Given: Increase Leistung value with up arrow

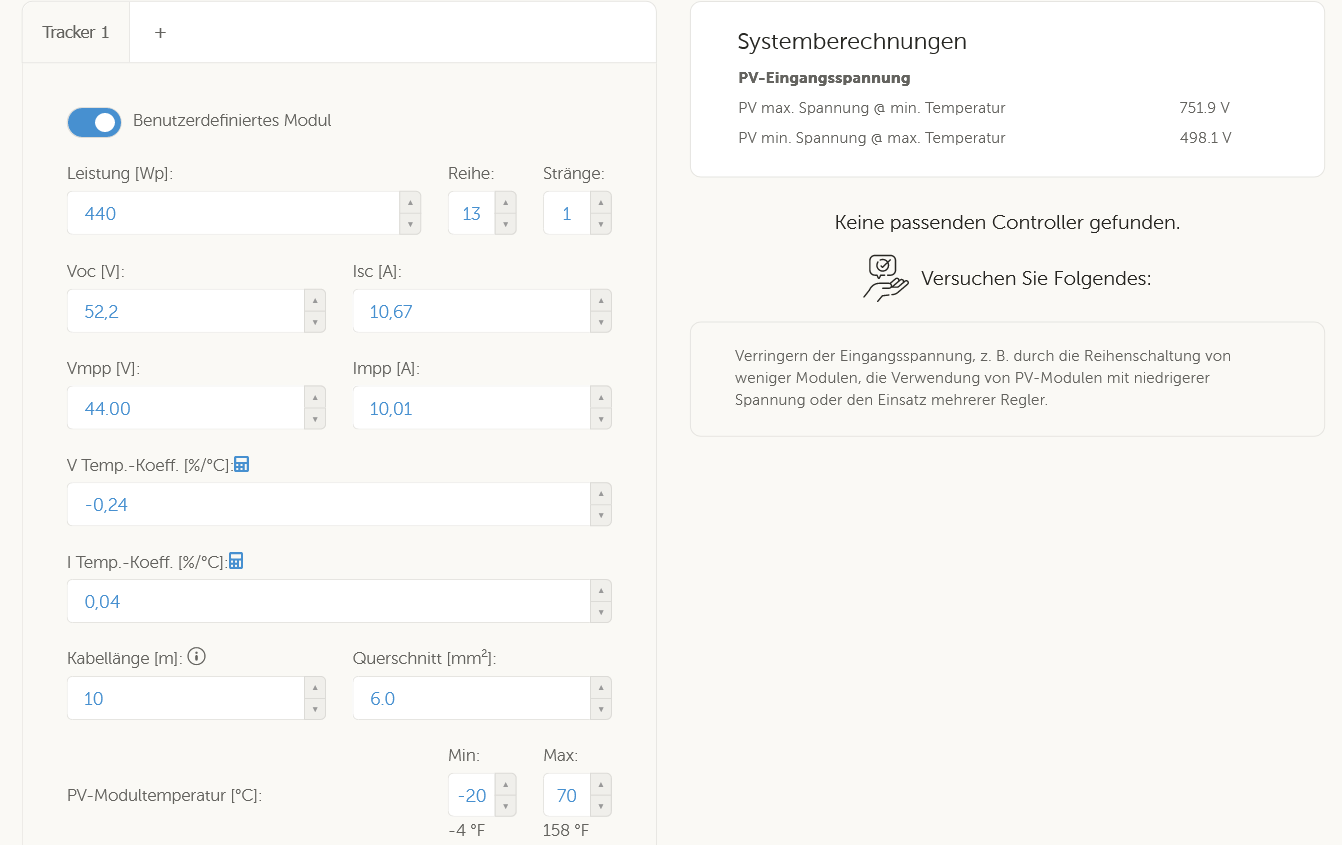Looking at the screenshot, I should [410, 202].
